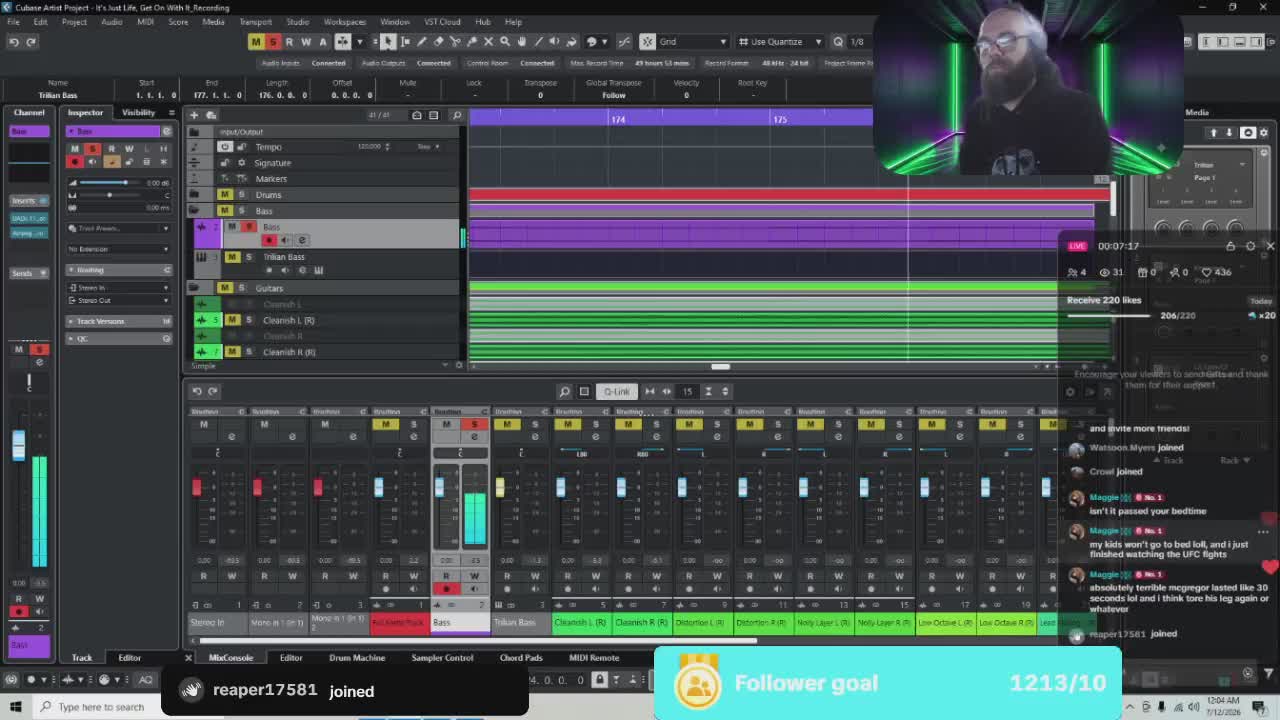
Task: Switch to the Sampler Control tab
Action: pos(442,657)
